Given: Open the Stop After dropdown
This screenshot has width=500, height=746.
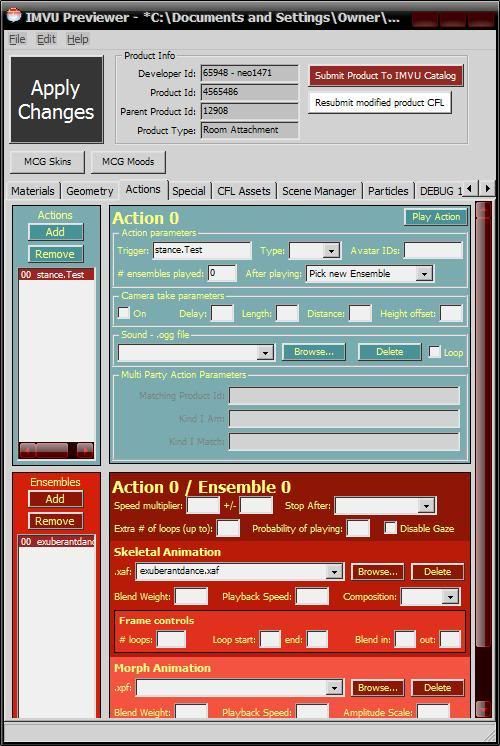Looking at the screenshot, I should [x=385, y=506].
